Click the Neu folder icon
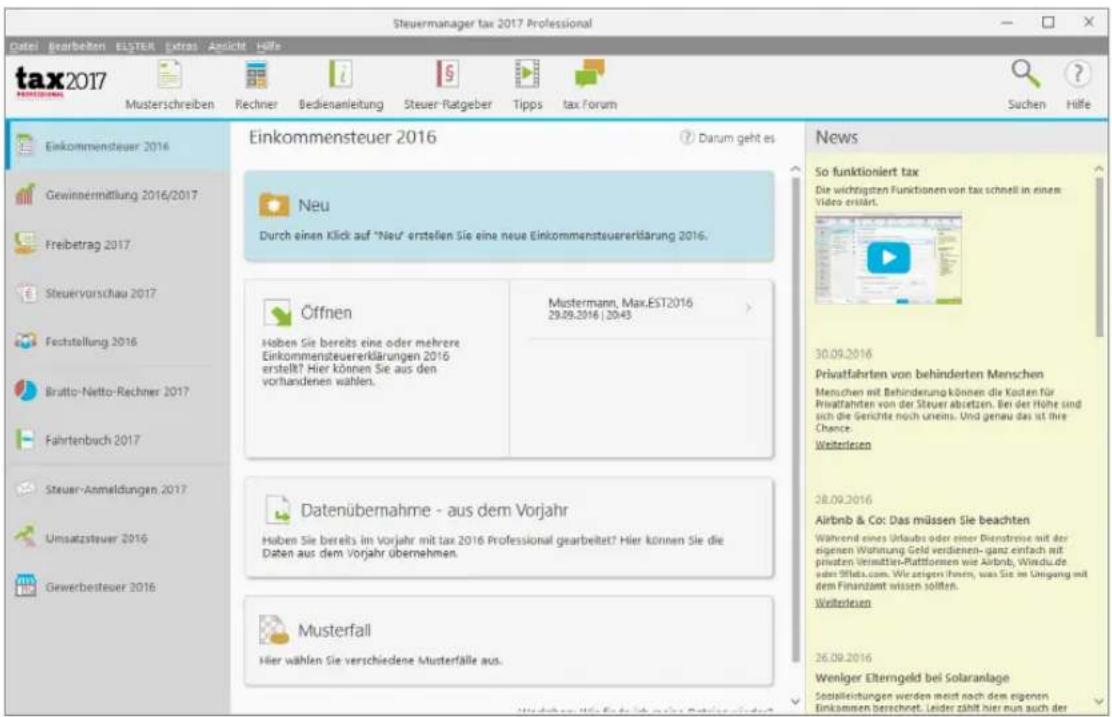Screen dimensions: 1112x717 274,205
